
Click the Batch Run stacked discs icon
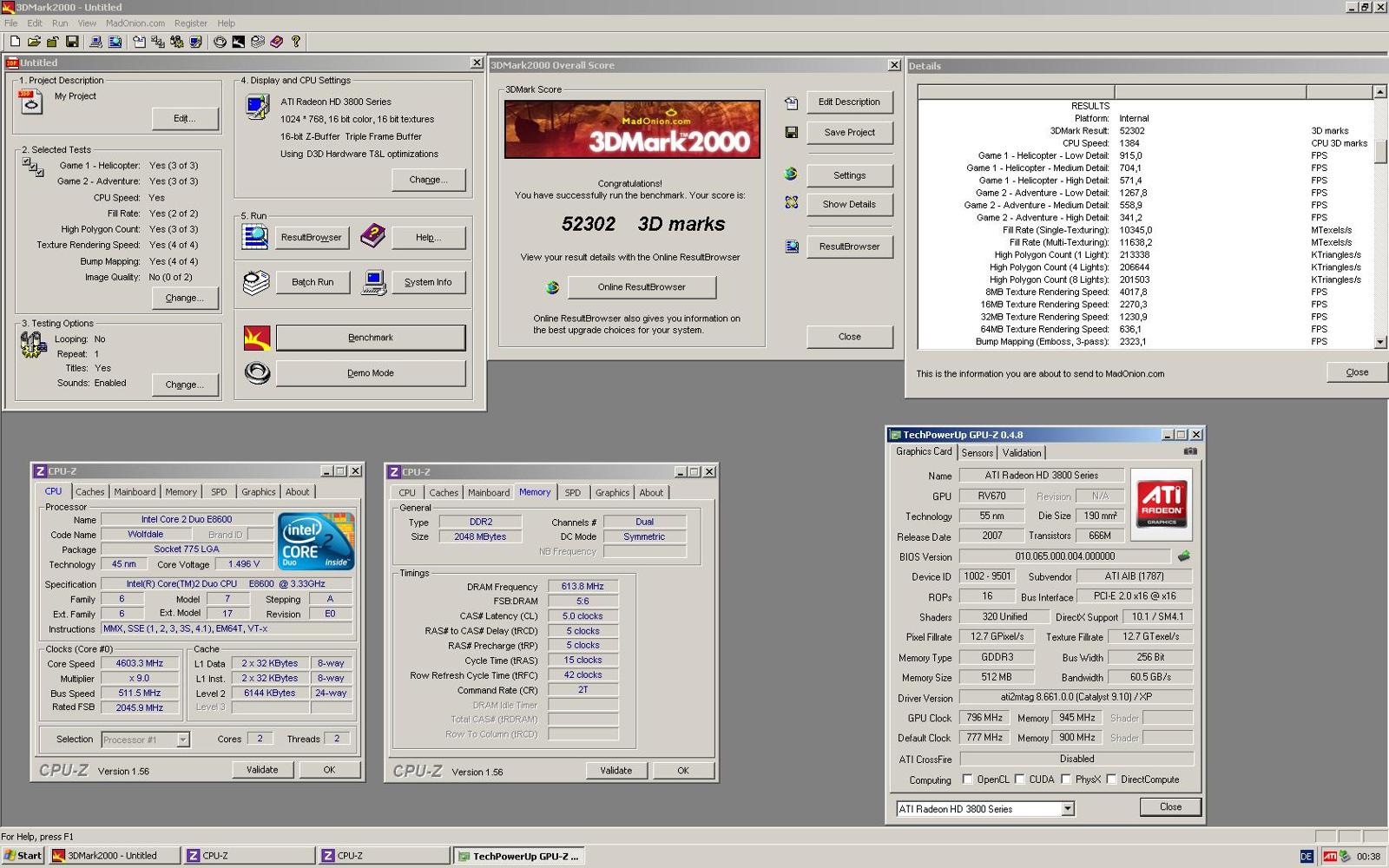click(256, 282)
